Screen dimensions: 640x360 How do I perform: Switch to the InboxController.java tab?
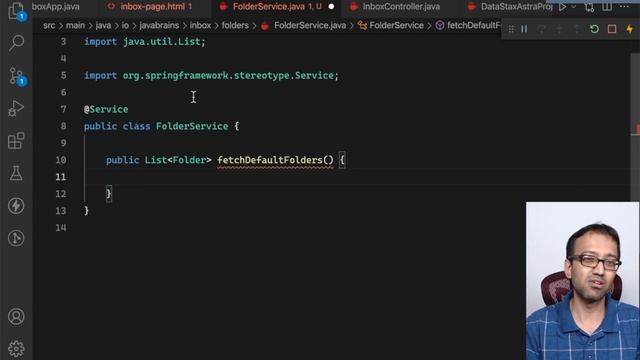click(x=395, y=7)
